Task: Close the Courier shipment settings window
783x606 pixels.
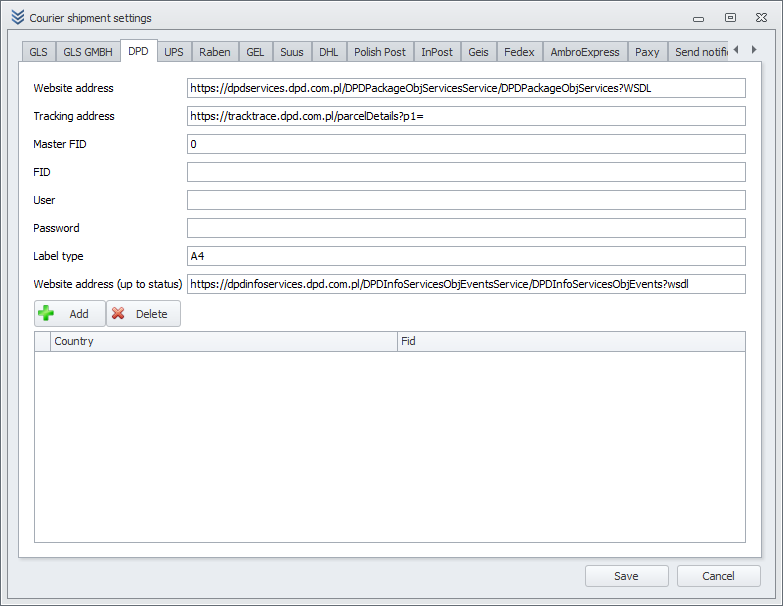Action: coord(761,18)
